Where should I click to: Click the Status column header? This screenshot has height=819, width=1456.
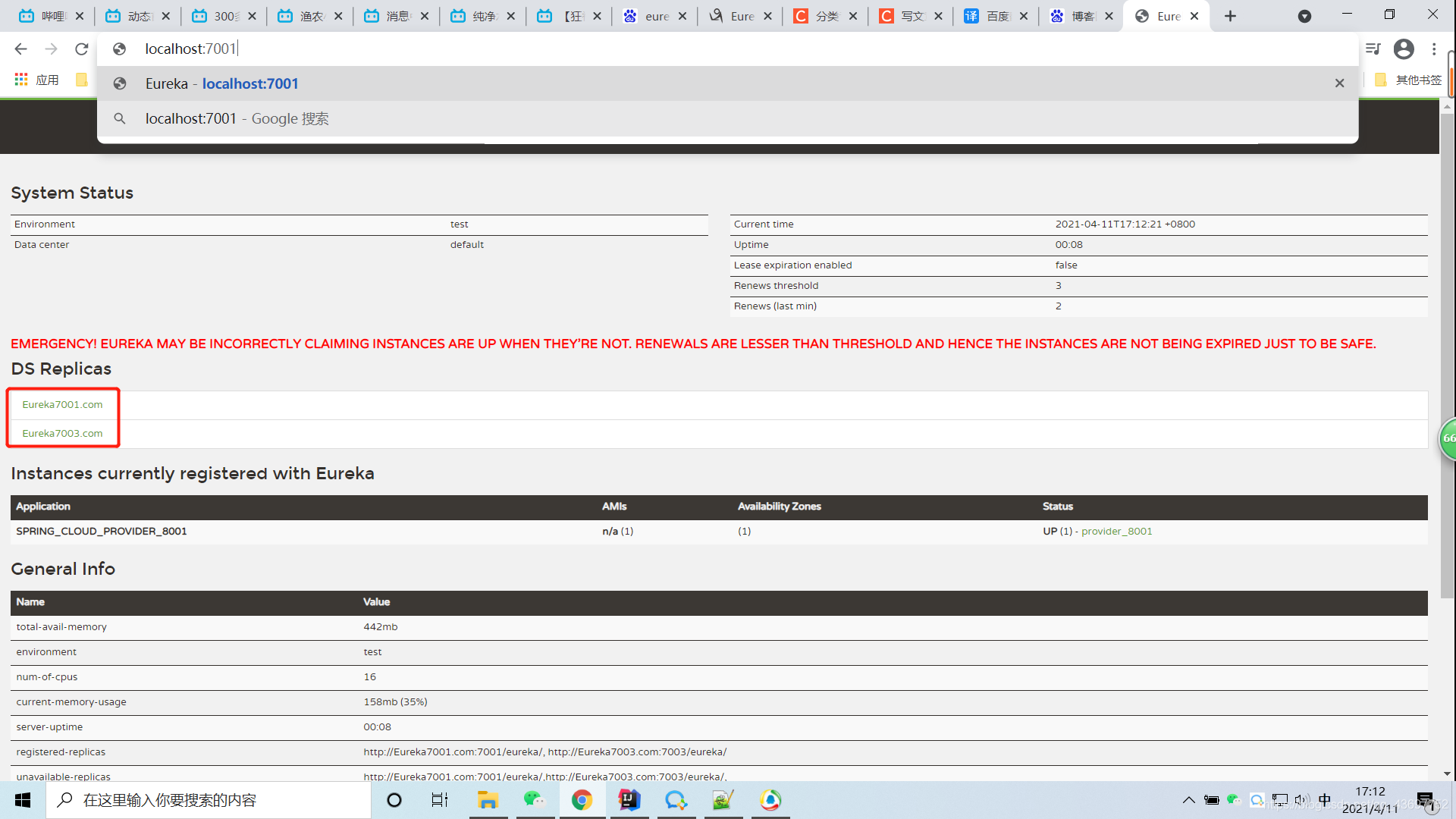pyautogui.click(x=1057, y=506)
